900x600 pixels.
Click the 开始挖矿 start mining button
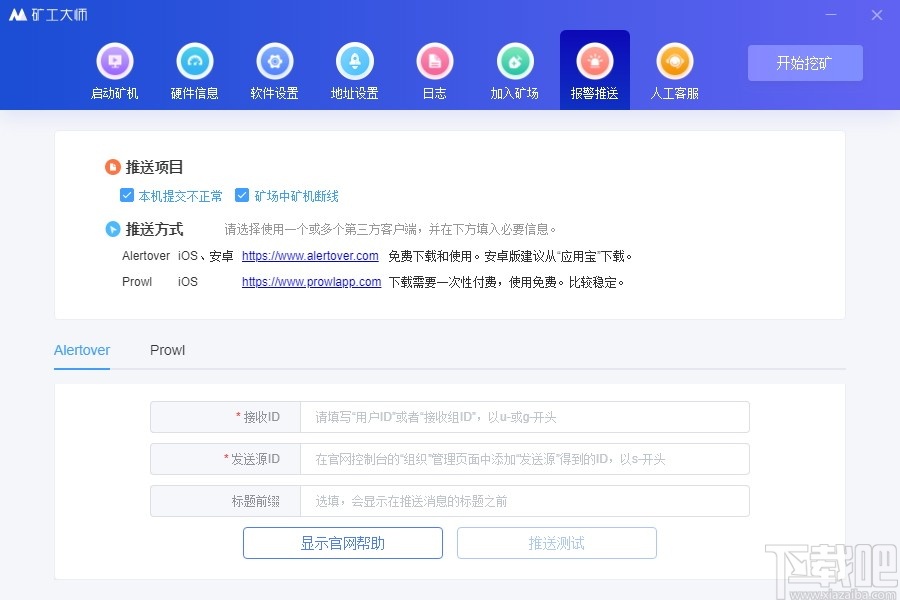805,62
